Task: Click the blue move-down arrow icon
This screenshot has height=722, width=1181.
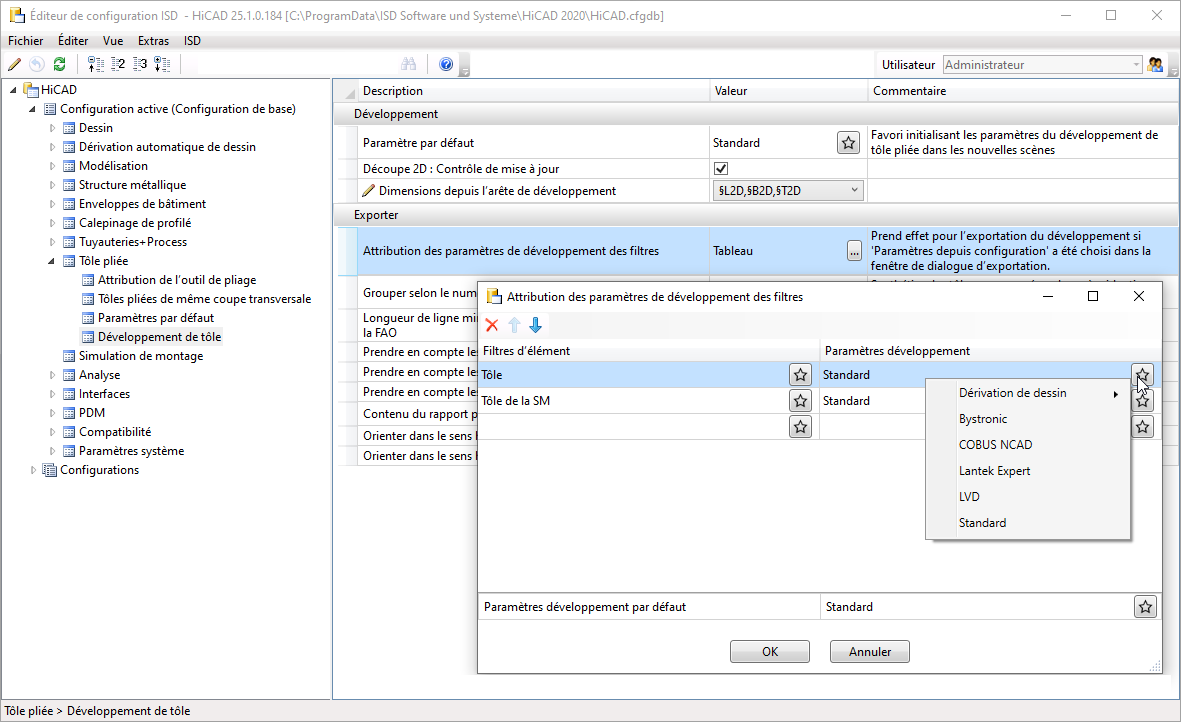Action: click(x=536, y=325)
